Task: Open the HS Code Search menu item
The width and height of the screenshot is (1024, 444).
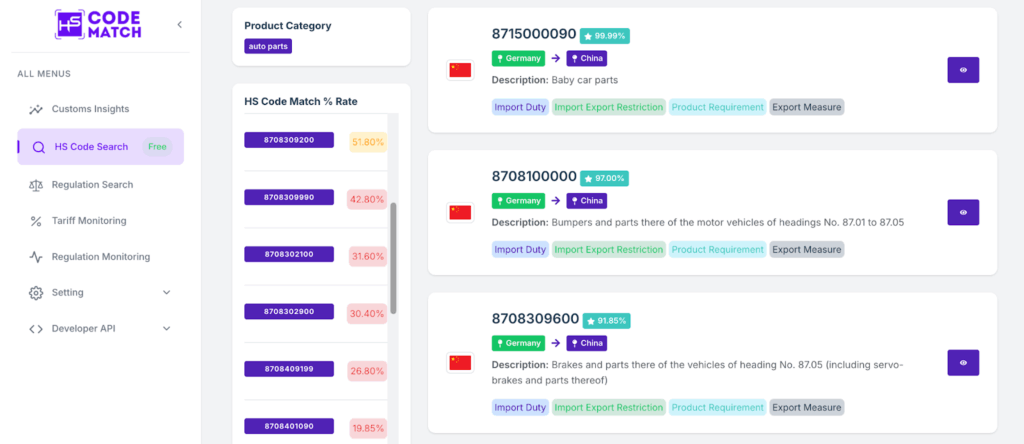Action: tap(91, 147)
